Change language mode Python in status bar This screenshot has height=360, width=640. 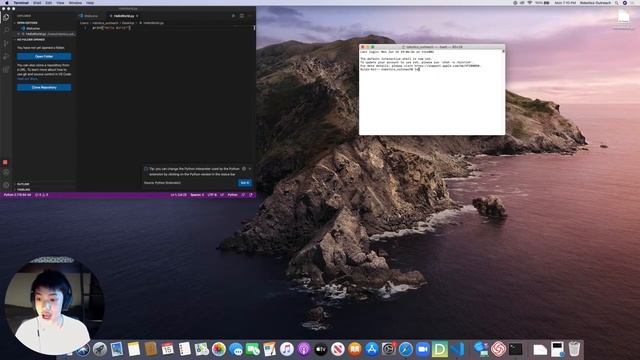pyautogui.click(x=233, y=195)
